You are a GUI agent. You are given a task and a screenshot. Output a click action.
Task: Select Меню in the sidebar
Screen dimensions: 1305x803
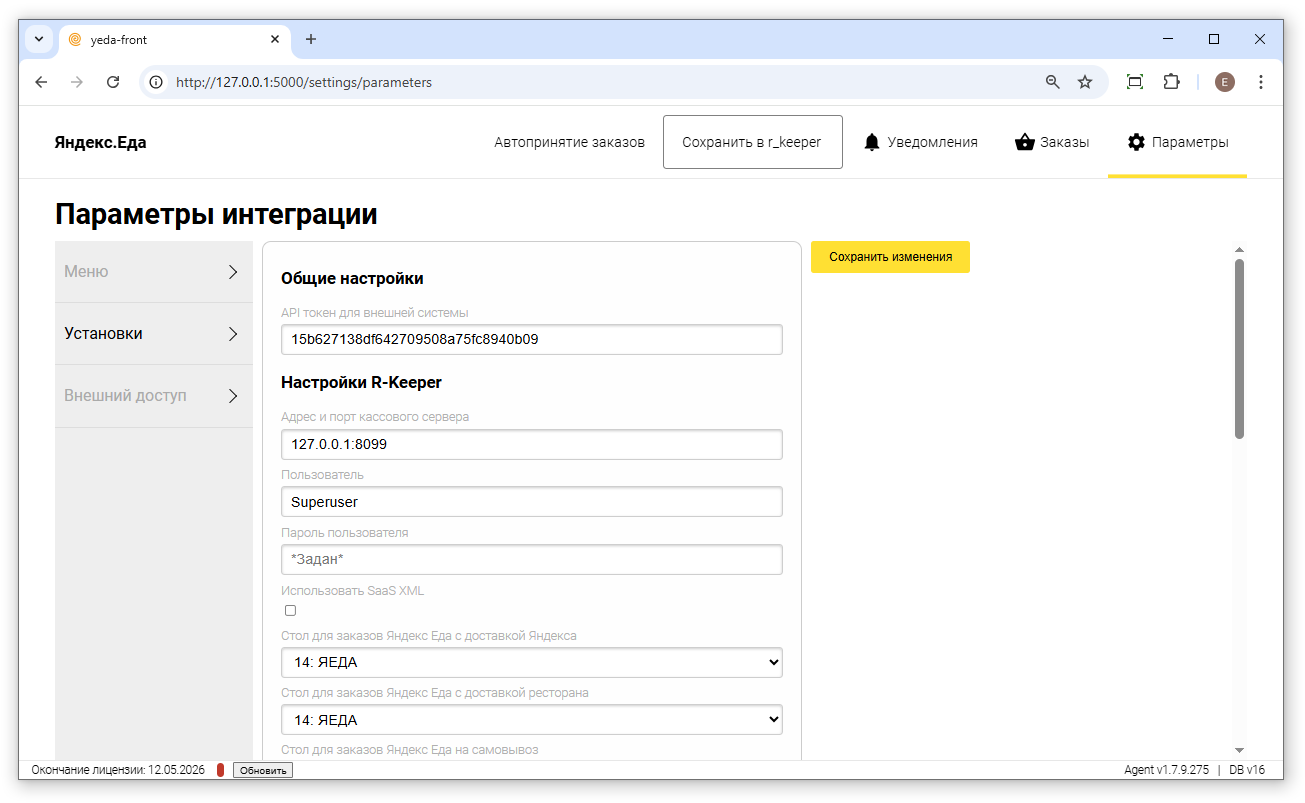154,272
